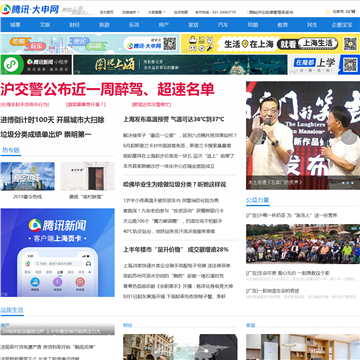Open the 少喝一杯奶茶 charity ad link

291,215
